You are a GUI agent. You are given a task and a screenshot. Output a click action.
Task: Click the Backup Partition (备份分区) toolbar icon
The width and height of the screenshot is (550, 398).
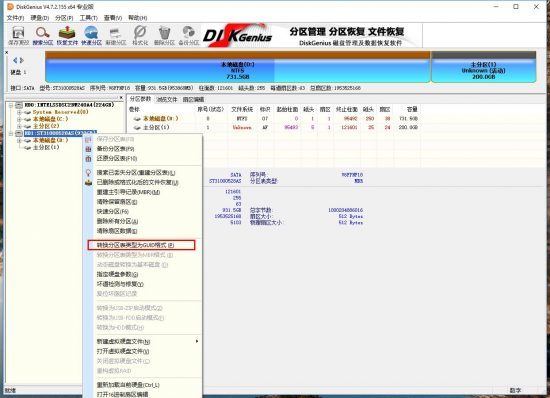click(x=189, y=36)
